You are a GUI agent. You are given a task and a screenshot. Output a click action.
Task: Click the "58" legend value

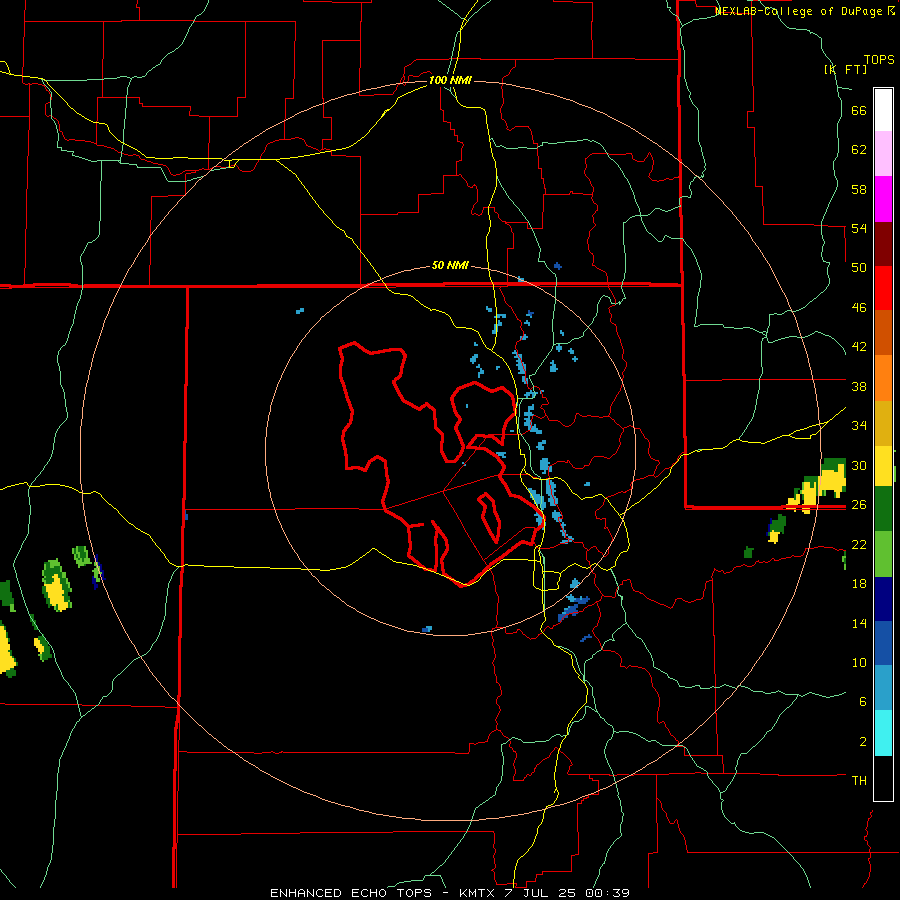click(x=859, y=189)
